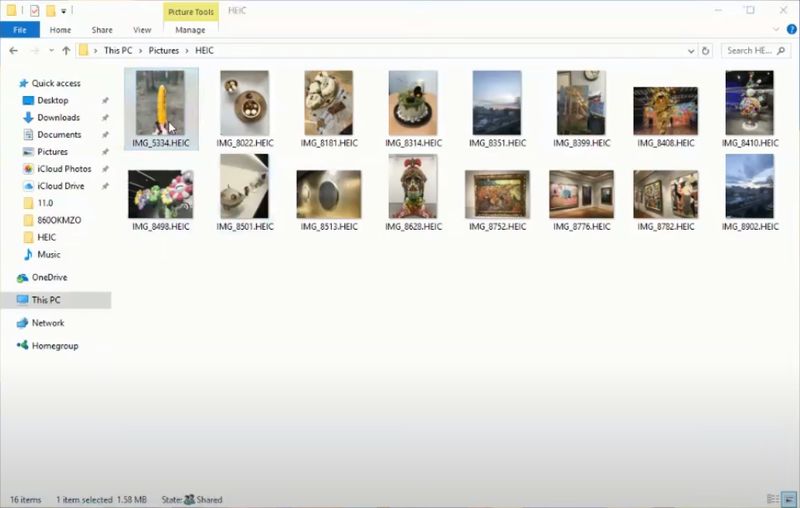Go up one folder level arrow
Image resolution: width=800 pixels, height=508 pixels.
66,50
